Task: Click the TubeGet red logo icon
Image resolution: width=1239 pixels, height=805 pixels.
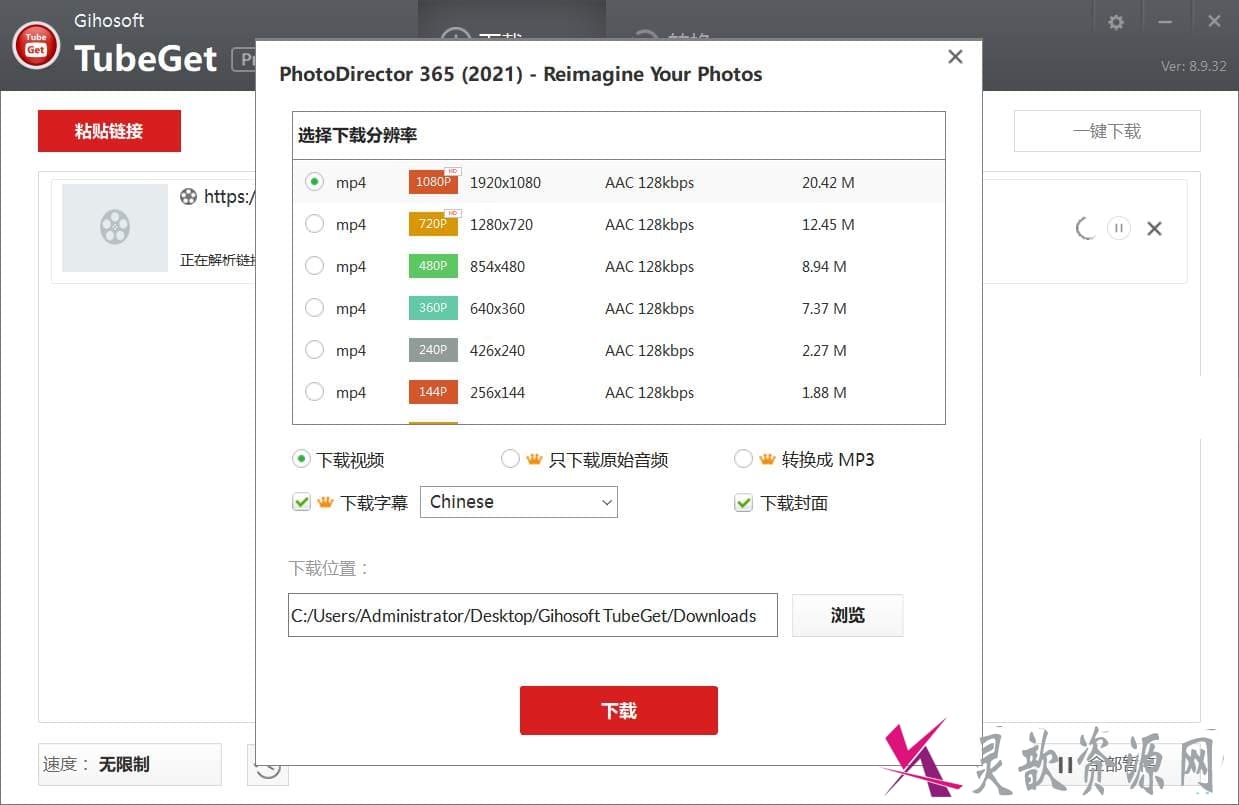Action: 36,45
